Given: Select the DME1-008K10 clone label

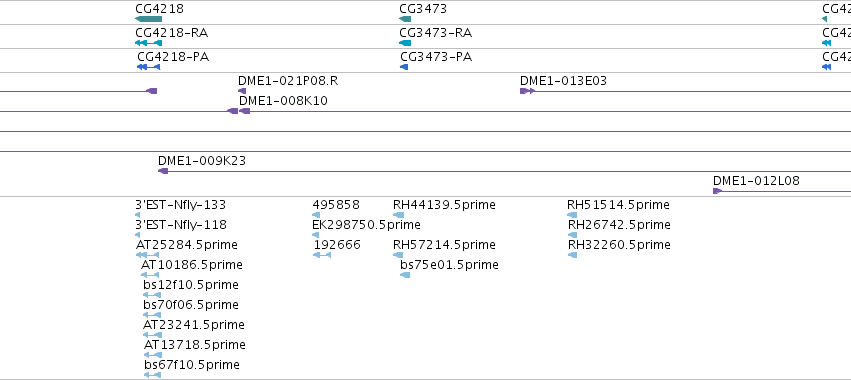Looking at the screenshot, I should click(x=283, y=101).
